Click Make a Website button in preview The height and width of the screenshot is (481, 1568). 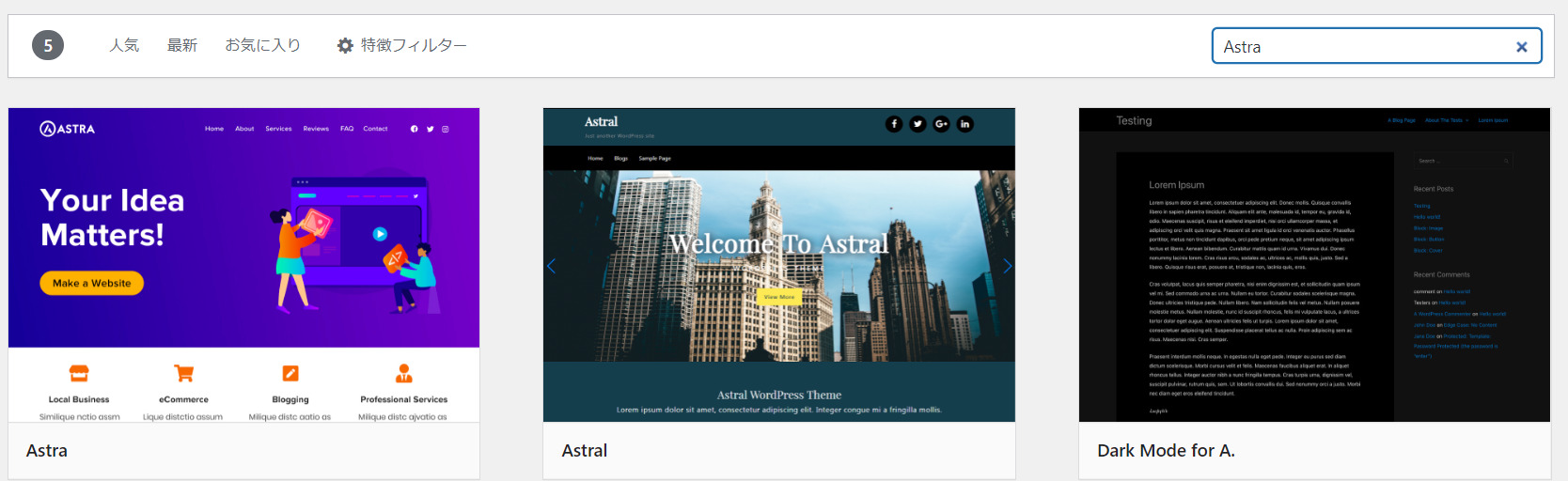(x=91, y=283)
